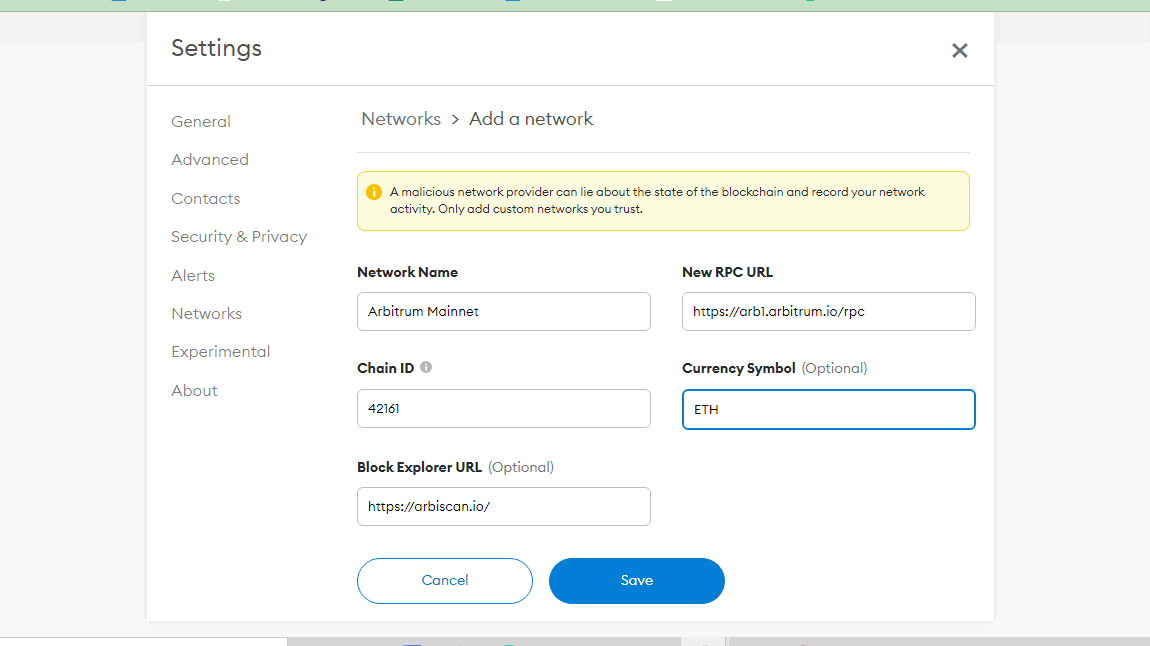Click the Currency Symbol input field
The height and width of the screenshot is (646, 1150).
[x=829, y=409]
